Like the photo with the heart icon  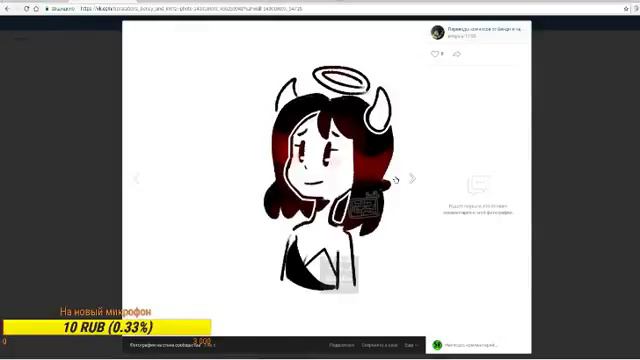click(x=435, y=54)
